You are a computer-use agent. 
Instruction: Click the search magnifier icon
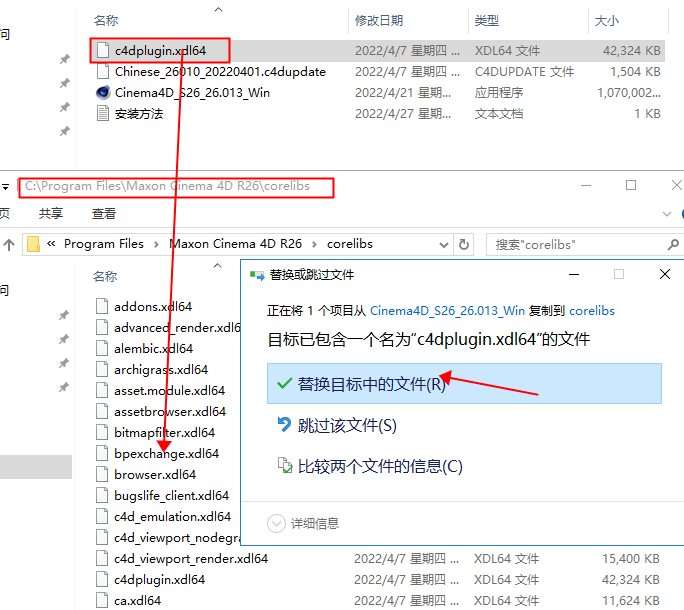[x=673, y=244]
